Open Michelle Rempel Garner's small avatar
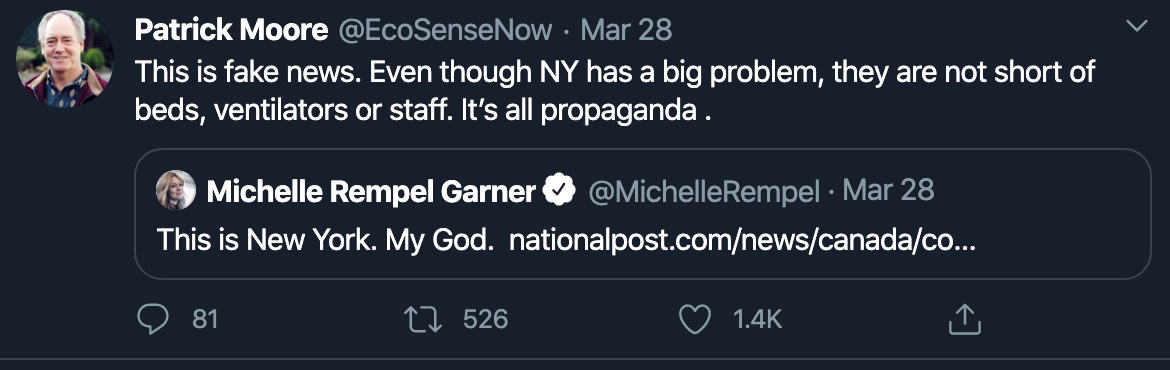 pos(176,190)
